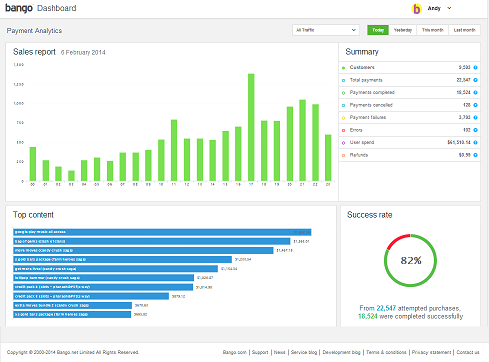
Task: Click the Total payments label in Summary
Action: pyautogui.click(x=366, y=80)
